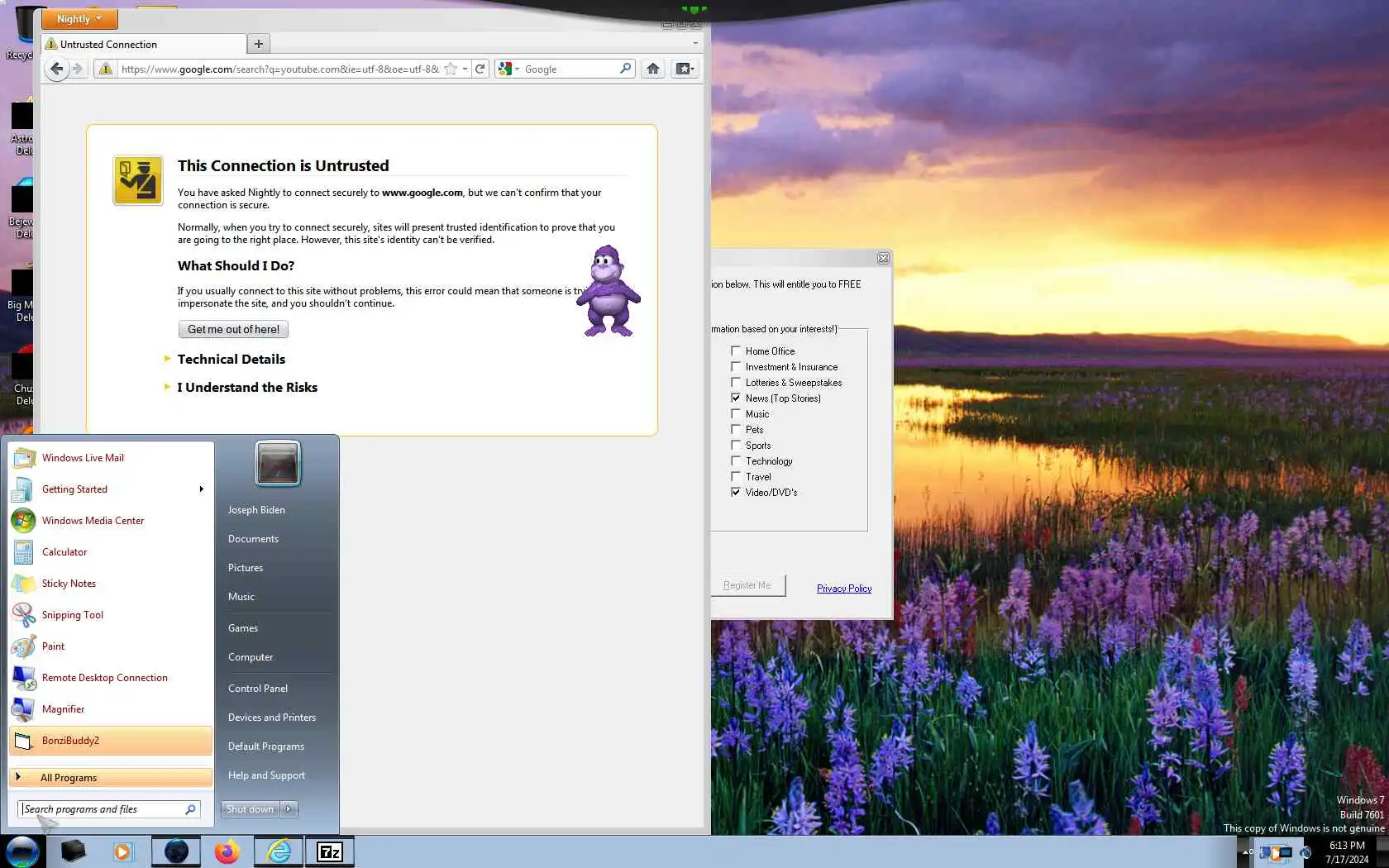Screen dimensions: 1389x868
Task: Open 7-Zip from the taskbar
Action: [330, 851]
